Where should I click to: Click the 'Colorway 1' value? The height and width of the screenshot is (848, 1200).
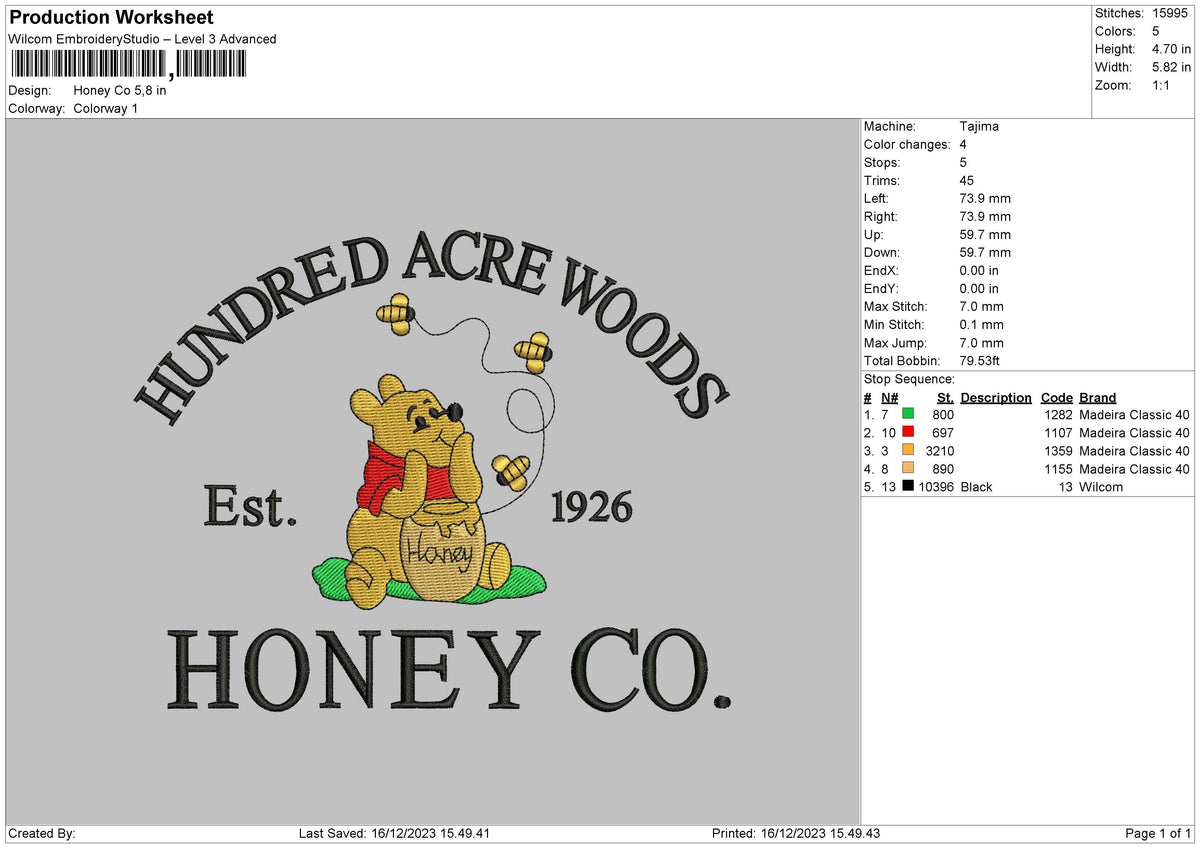pyautogui.click(x=106, y=108)
